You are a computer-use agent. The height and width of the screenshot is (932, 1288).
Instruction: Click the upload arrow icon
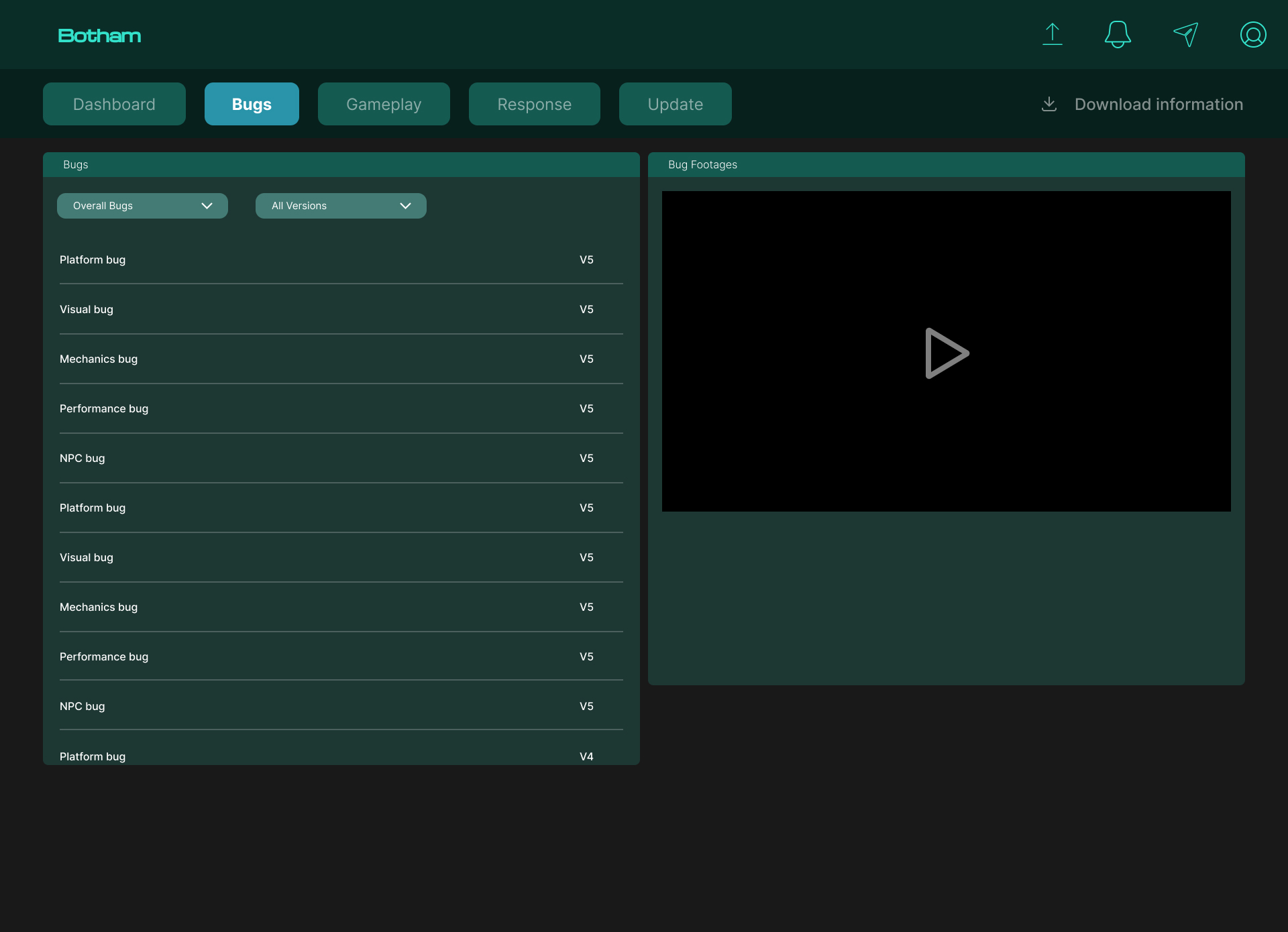pyautogui.click(x=1052, y=34)
